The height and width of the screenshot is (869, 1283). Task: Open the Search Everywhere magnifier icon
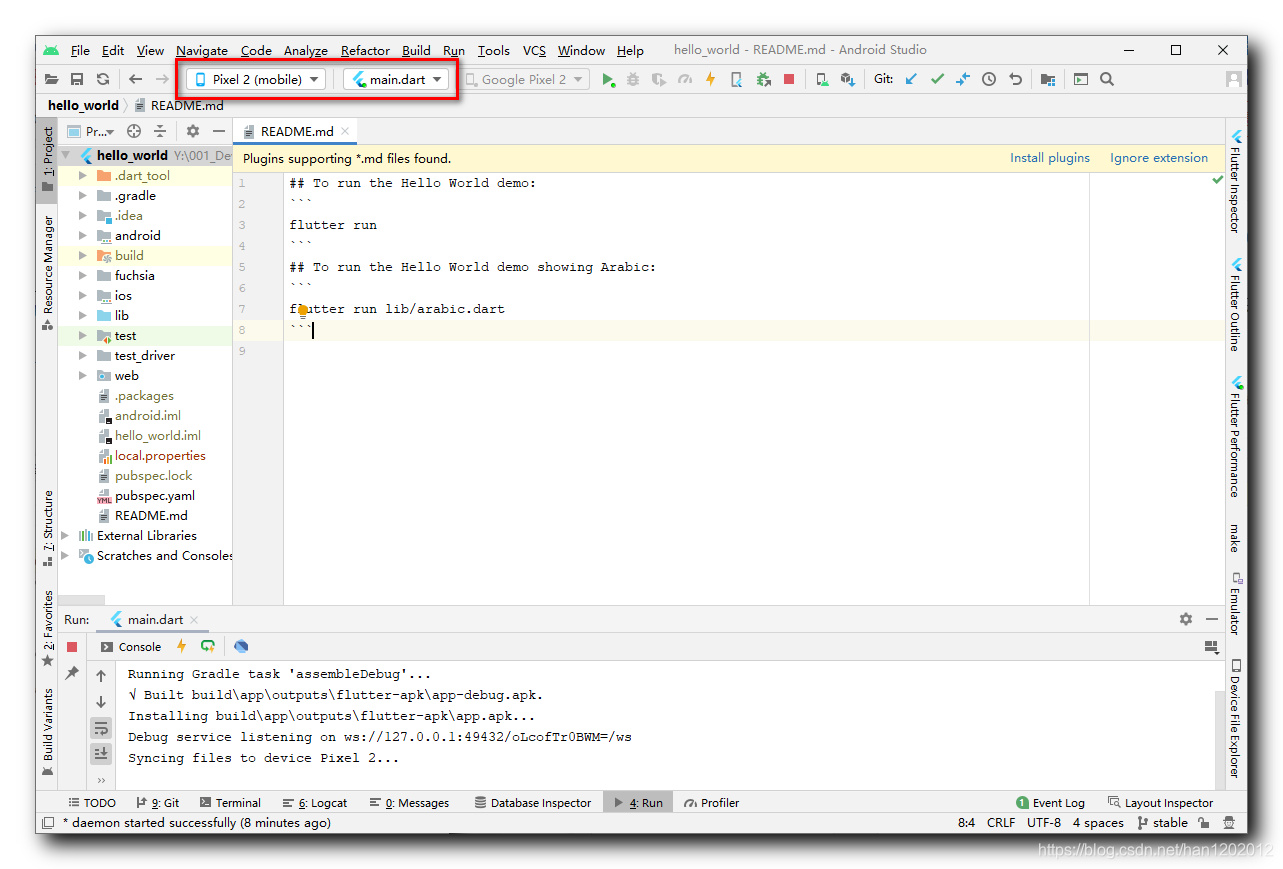tap(1107, 79)
